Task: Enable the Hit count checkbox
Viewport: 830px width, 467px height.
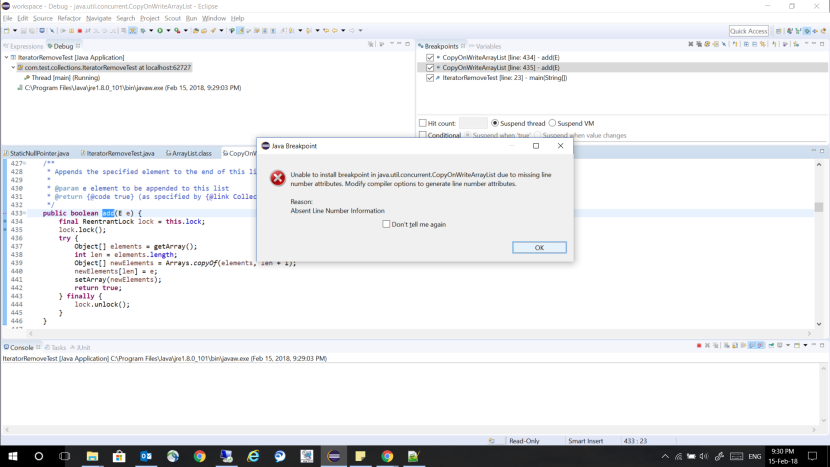Action: click(x=422, y=123)
